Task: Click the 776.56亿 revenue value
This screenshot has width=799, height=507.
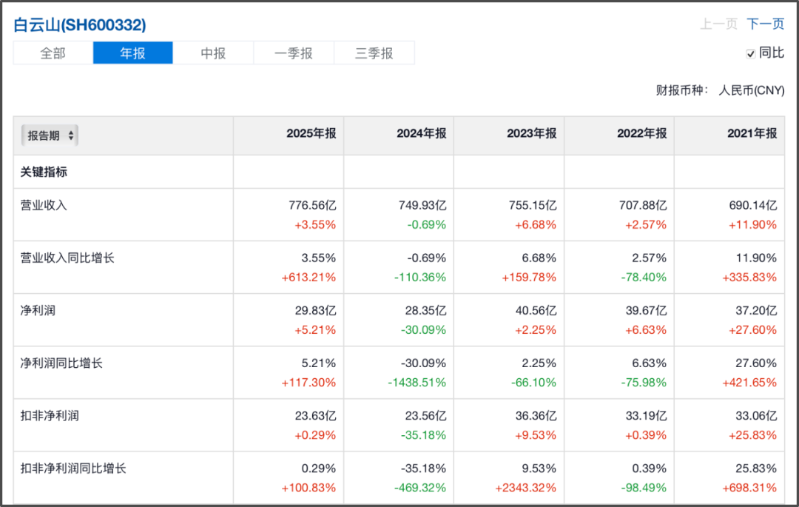Action: coord(312,205)
